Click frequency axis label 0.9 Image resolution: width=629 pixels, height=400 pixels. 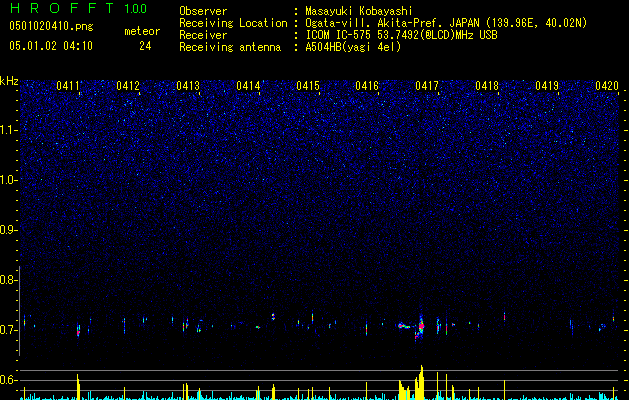coord(8,230)
